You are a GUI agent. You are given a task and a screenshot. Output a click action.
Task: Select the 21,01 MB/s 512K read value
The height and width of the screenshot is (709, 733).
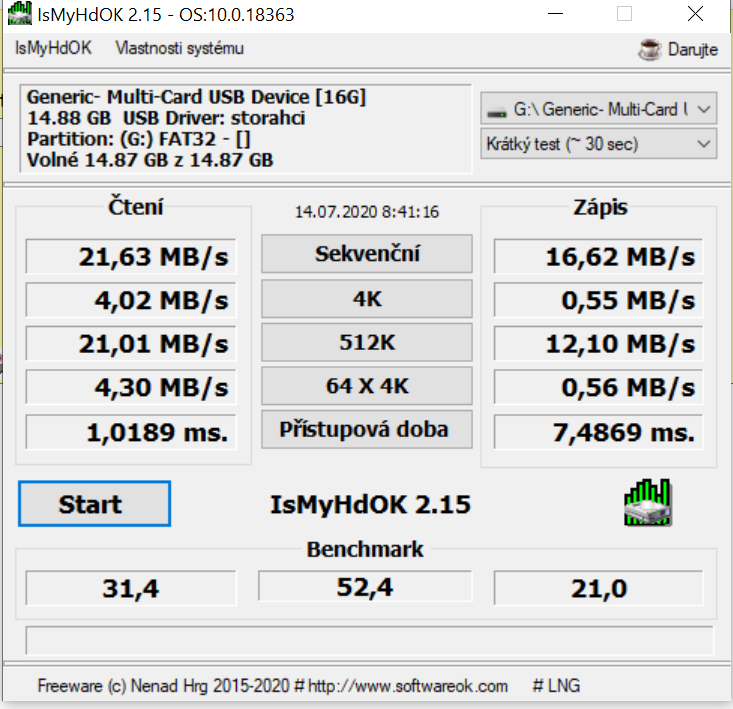[x=131, y=343]
